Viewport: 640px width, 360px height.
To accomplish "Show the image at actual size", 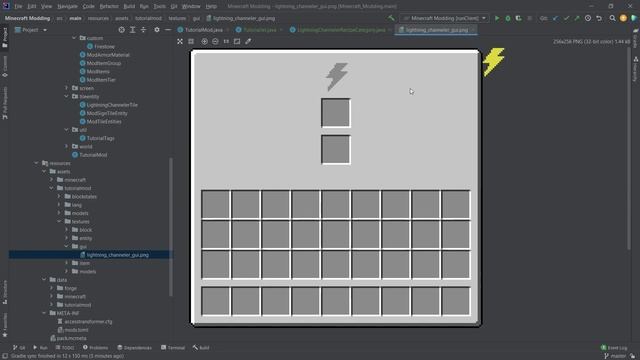I will tap(226, 41).
